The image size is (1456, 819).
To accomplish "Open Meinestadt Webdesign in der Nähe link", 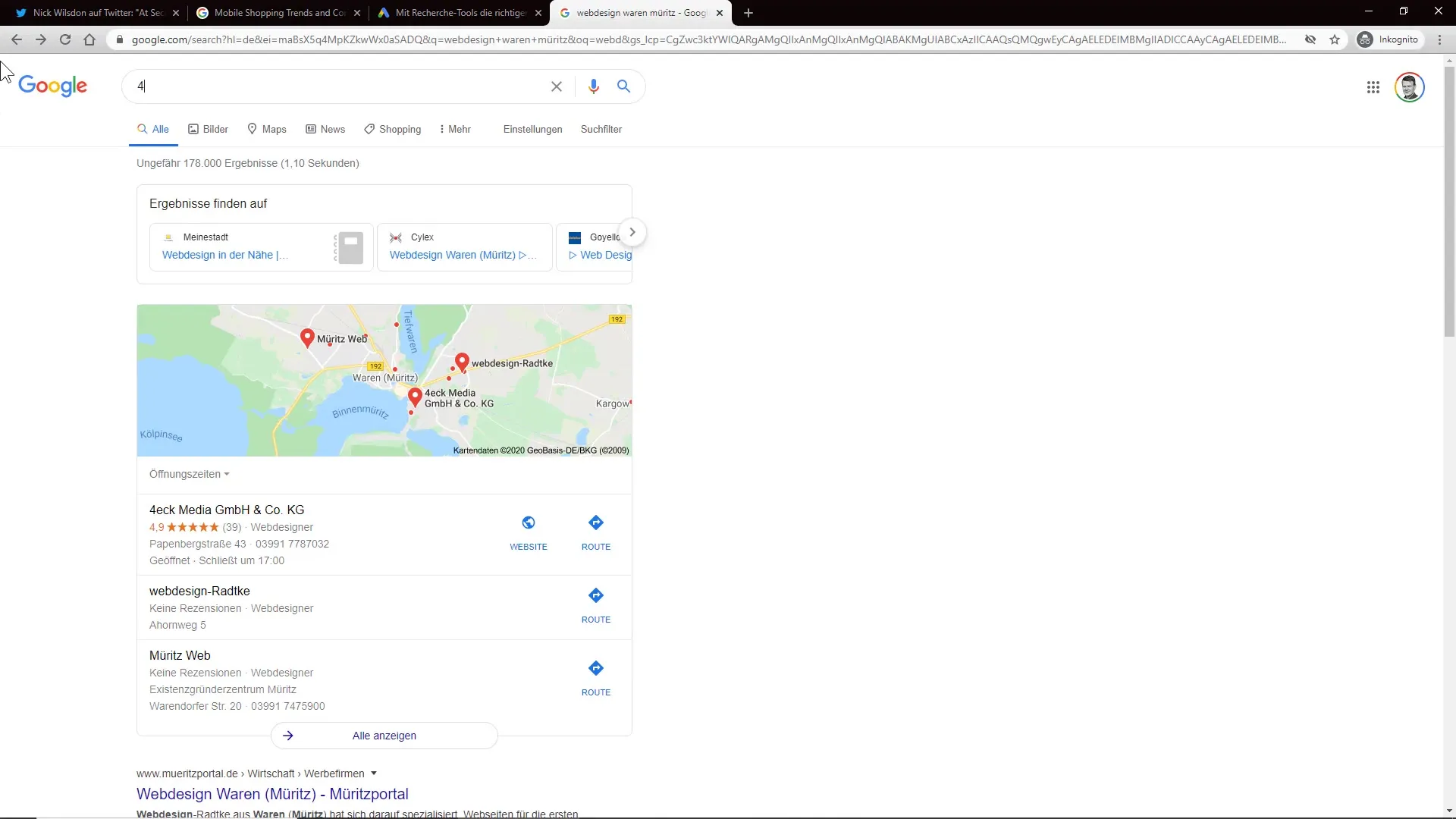I will (225, 255).
